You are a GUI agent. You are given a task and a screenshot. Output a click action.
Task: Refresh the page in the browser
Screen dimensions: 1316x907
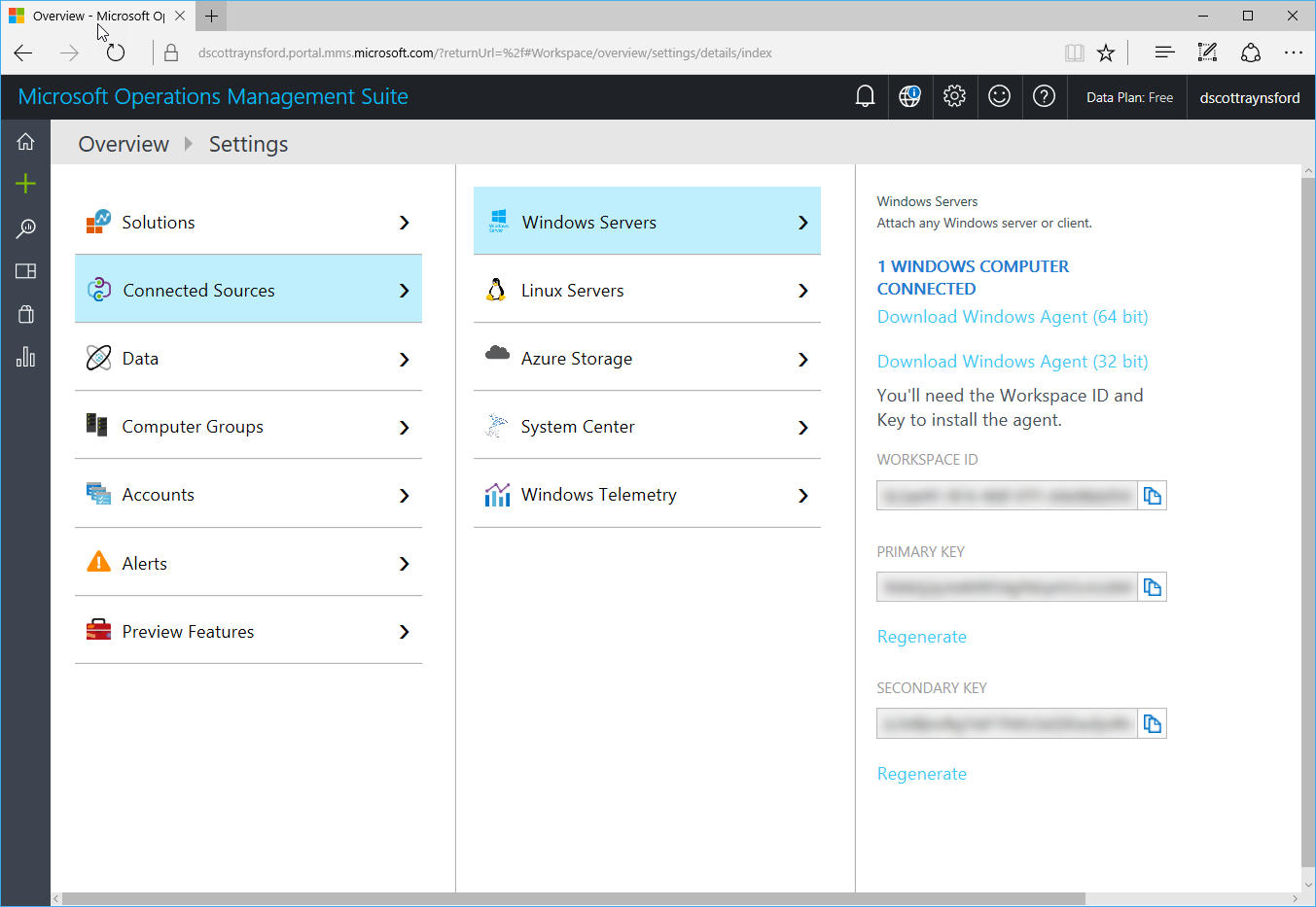[116, 52]
